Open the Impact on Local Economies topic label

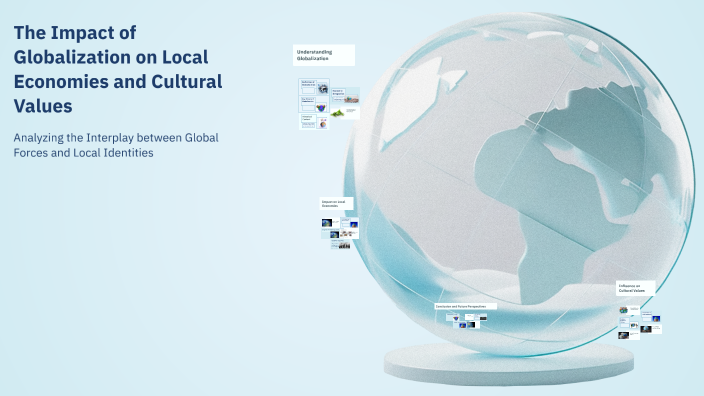point(336,203)
